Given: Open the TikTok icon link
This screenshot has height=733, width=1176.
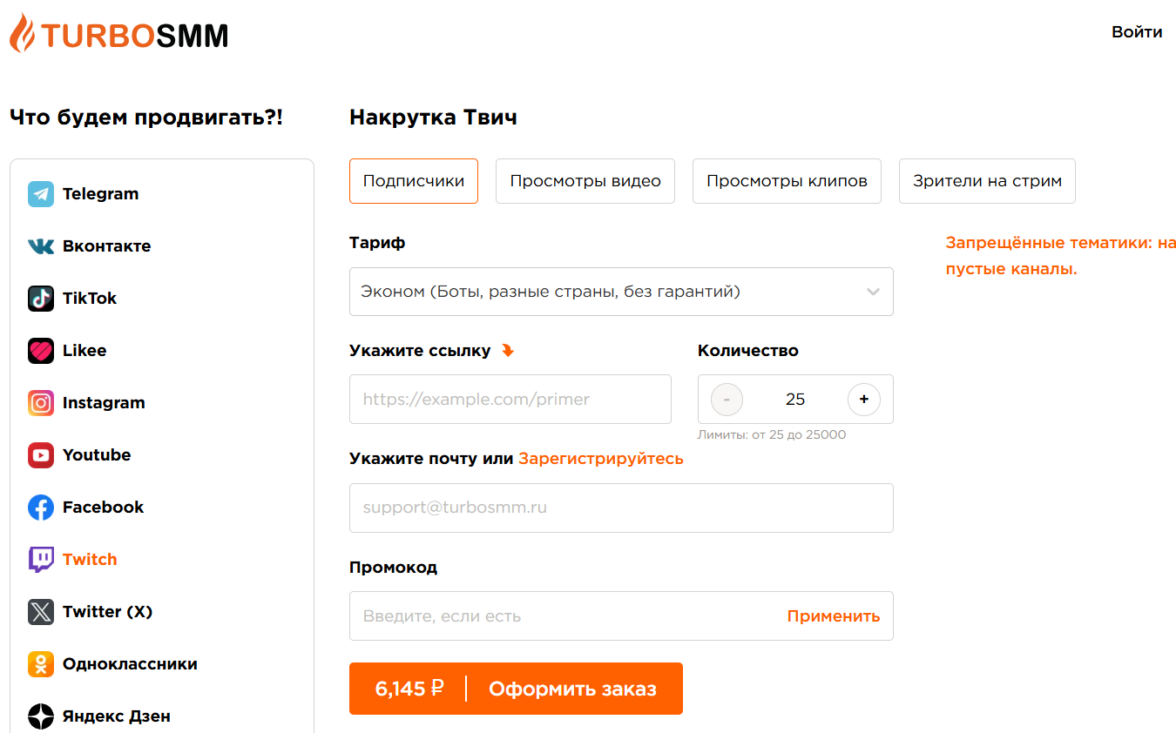Looking at the screenshot, I should click(x=41, y=298).
